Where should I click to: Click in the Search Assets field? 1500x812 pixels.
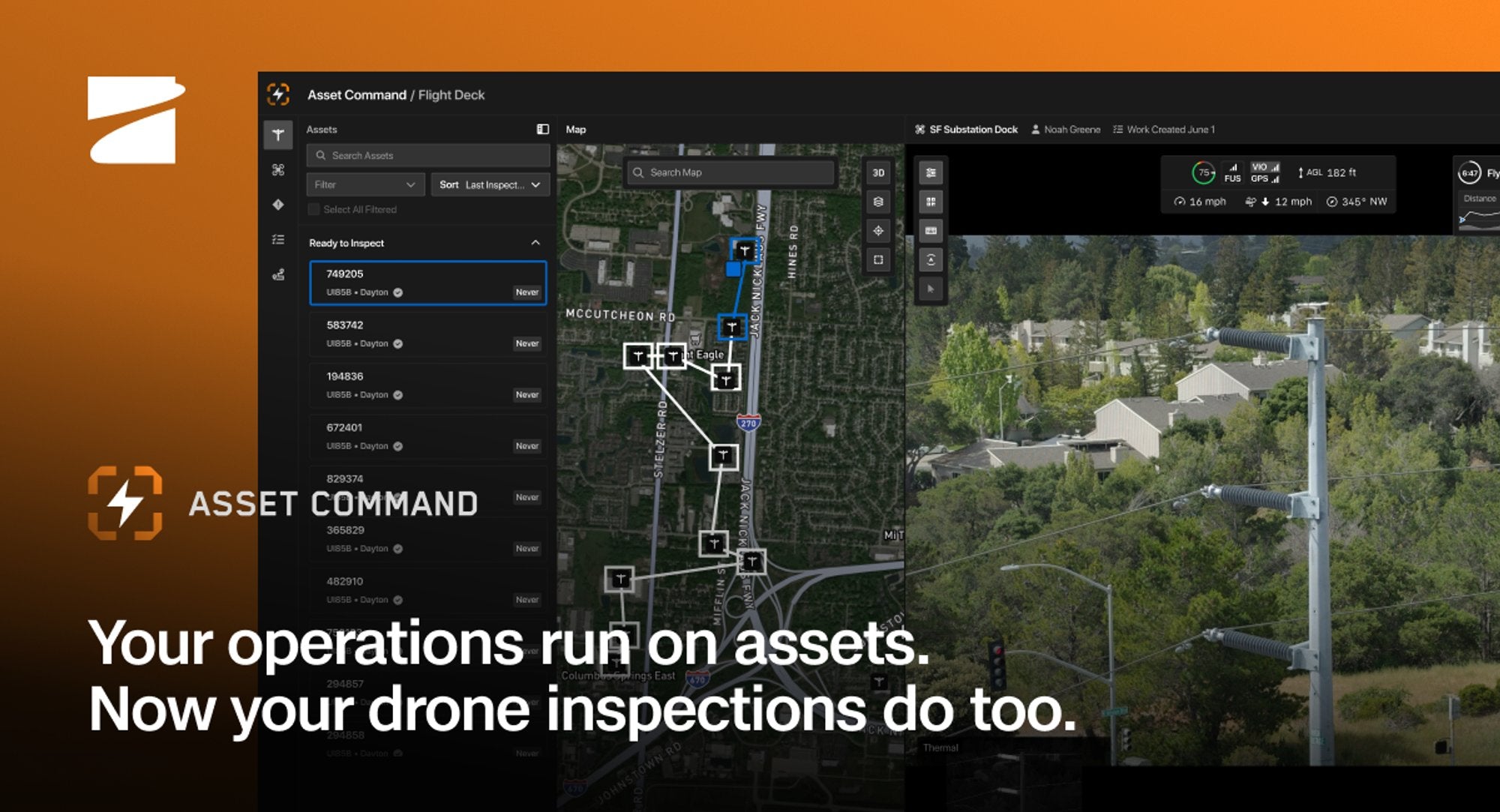[428, 155]
